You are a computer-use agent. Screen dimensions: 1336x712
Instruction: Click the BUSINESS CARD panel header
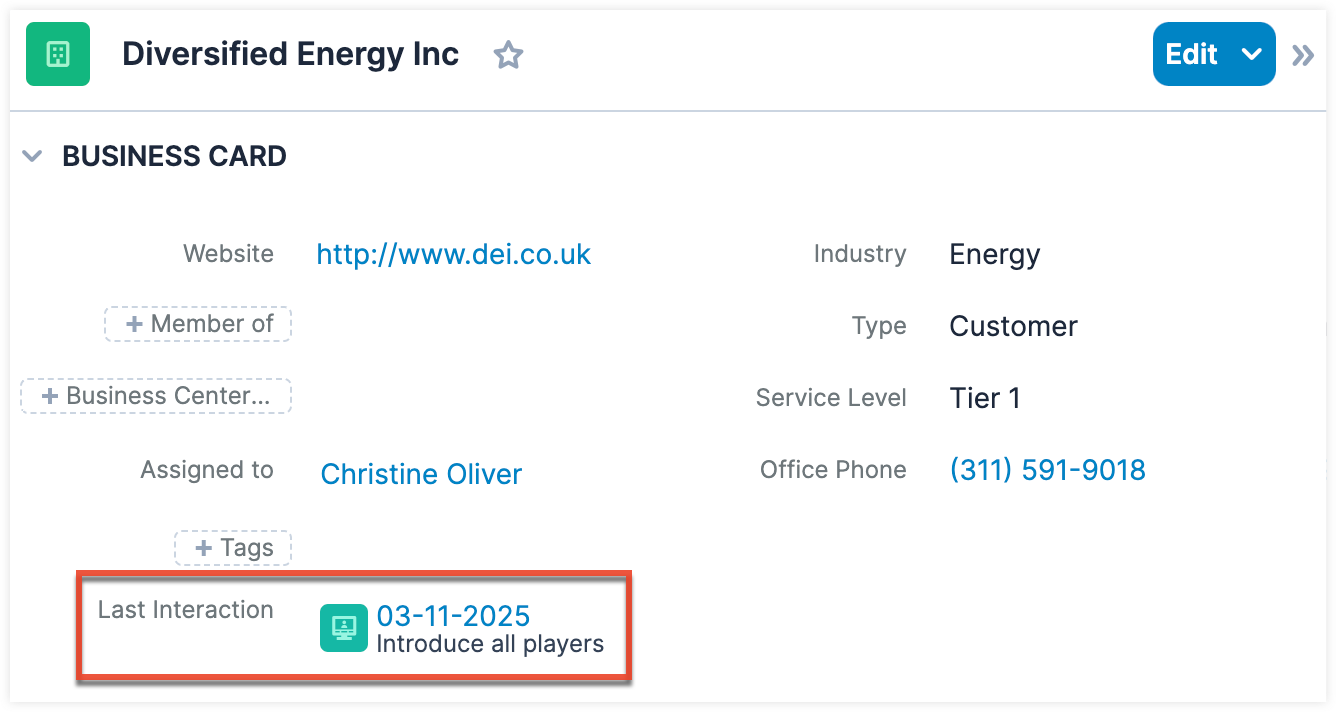coord(174,156)
